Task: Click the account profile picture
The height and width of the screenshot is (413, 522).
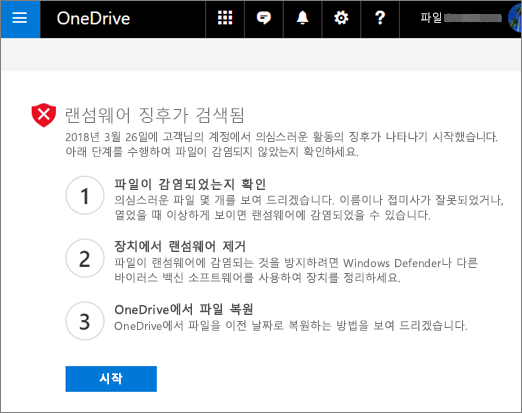Action: [515, 18]
